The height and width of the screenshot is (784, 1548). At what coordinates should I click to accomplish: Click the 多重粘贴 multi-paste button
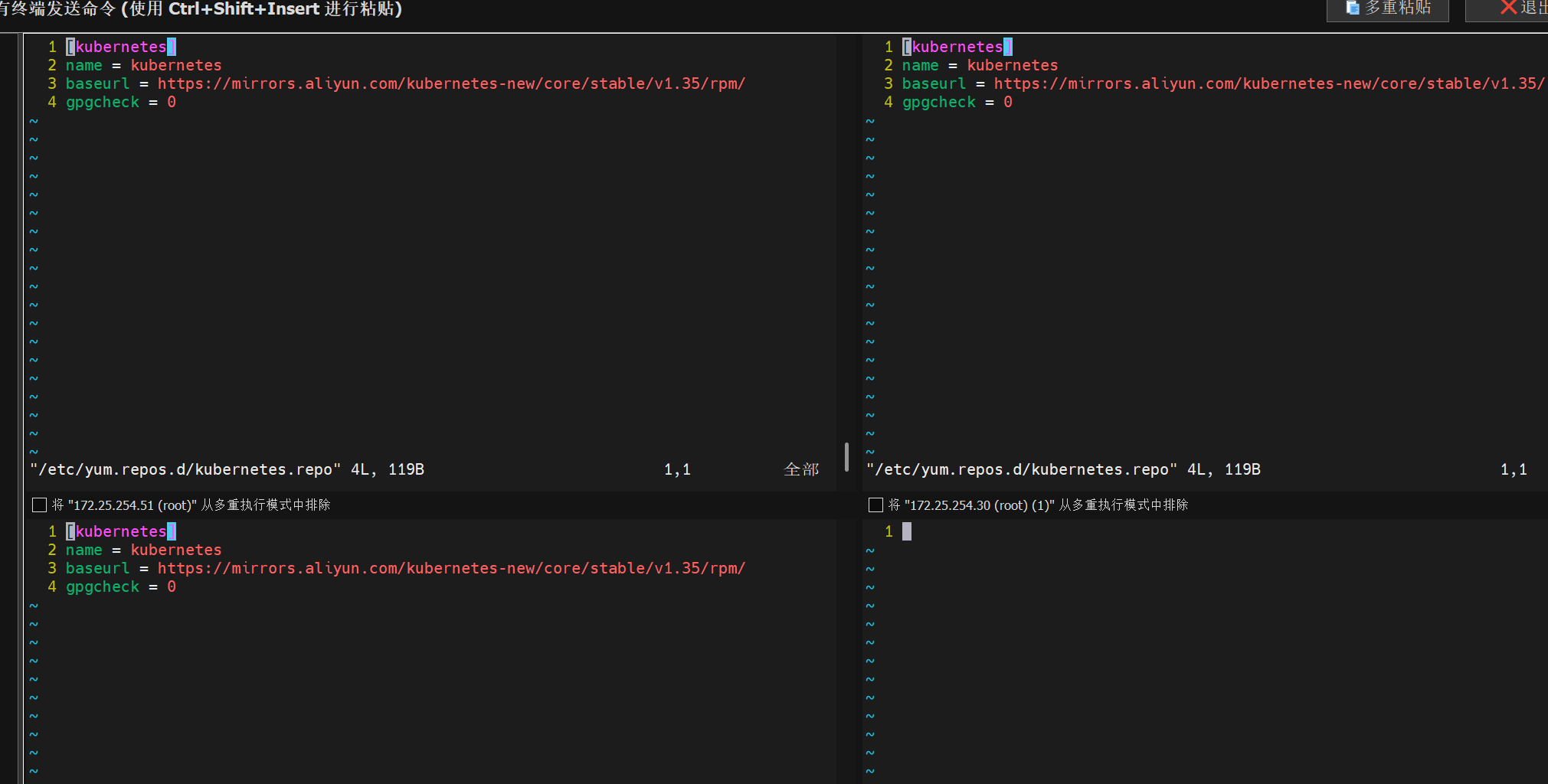[x=1387, y=9]
